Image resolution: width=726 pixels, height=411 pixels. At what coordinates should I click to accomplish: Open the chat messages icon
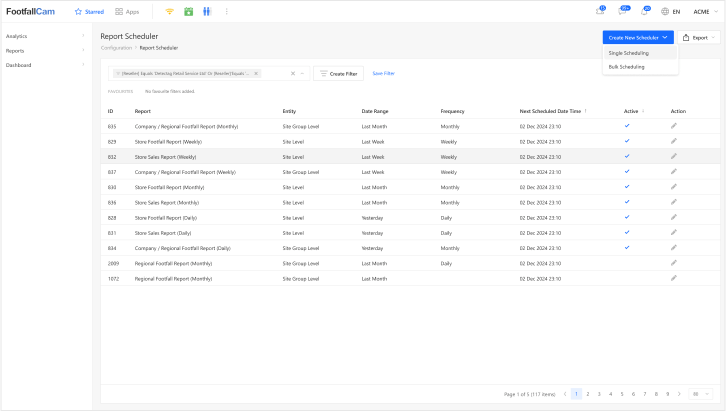[x=623, y=11]
